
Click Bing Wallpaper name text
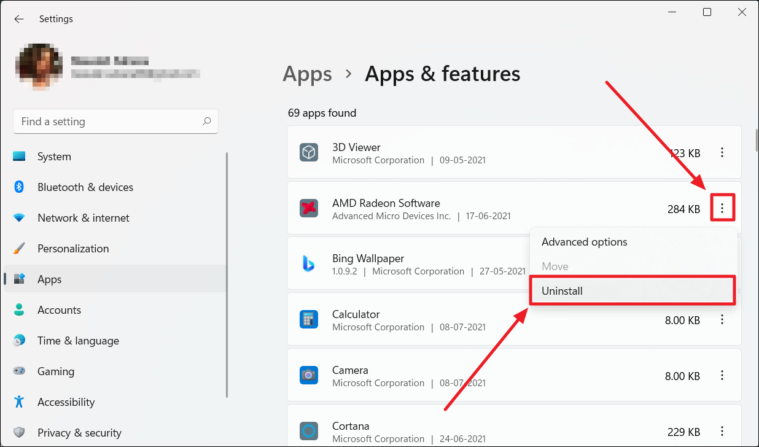click(x=368, y=259)
